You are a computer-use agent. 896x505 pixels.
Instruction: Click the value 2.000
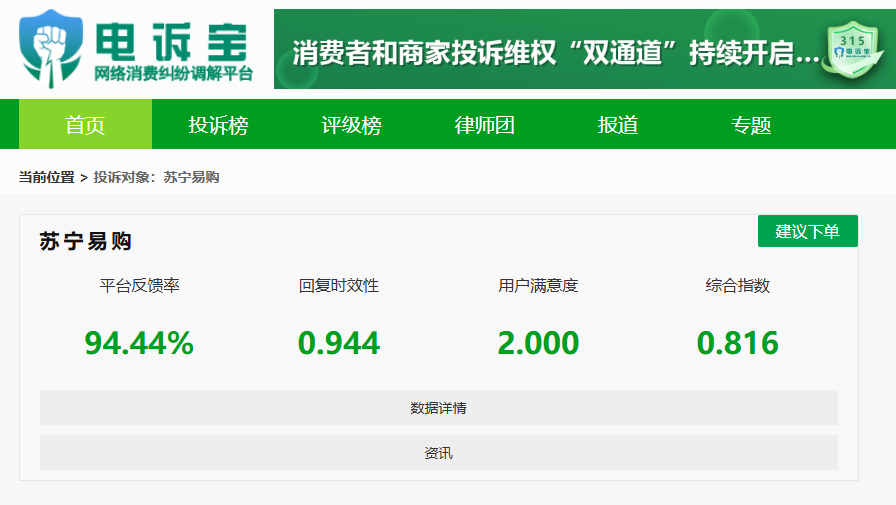538,343
